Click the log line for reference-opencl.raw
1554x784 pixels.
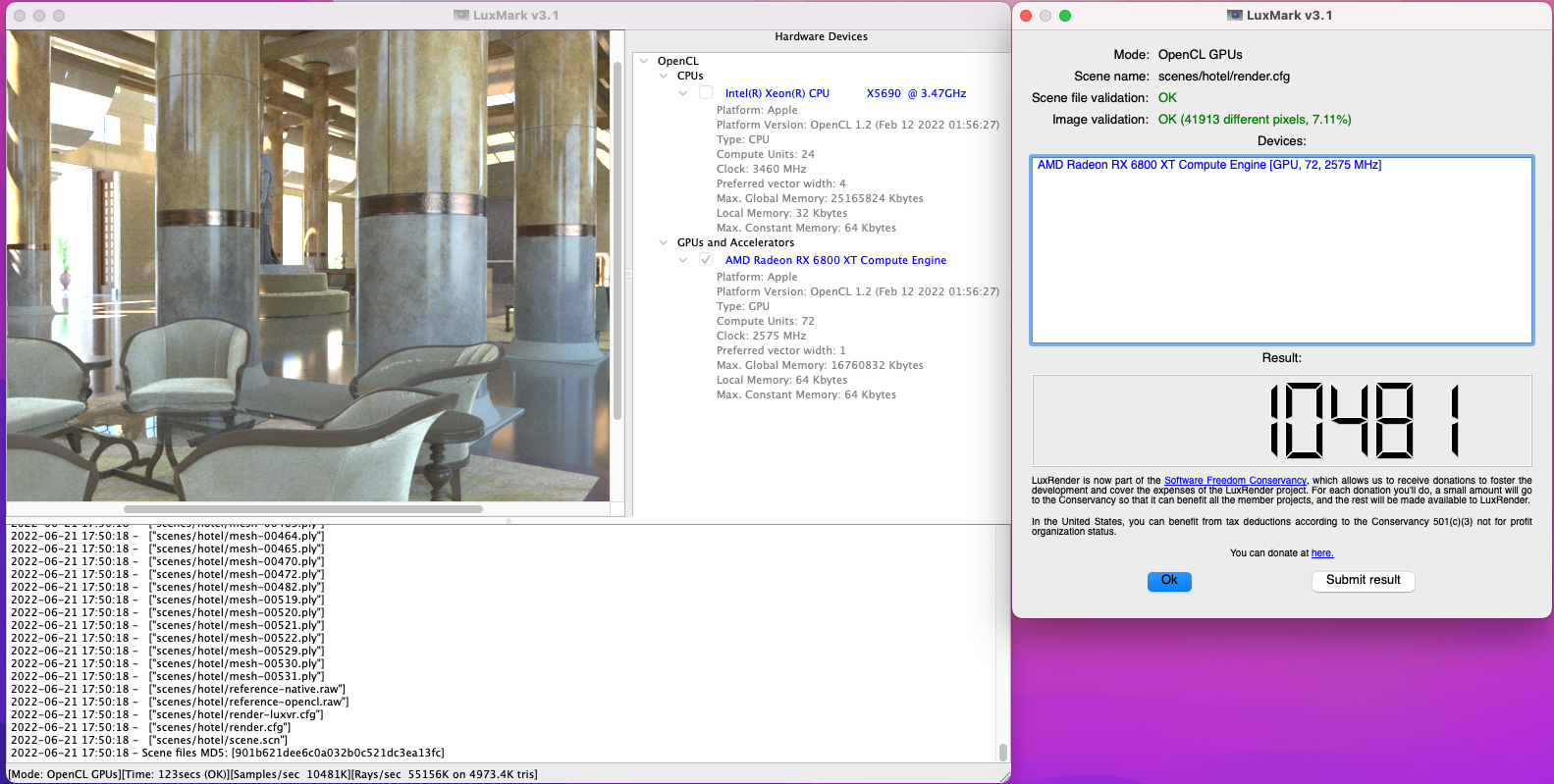click(181, 702)
